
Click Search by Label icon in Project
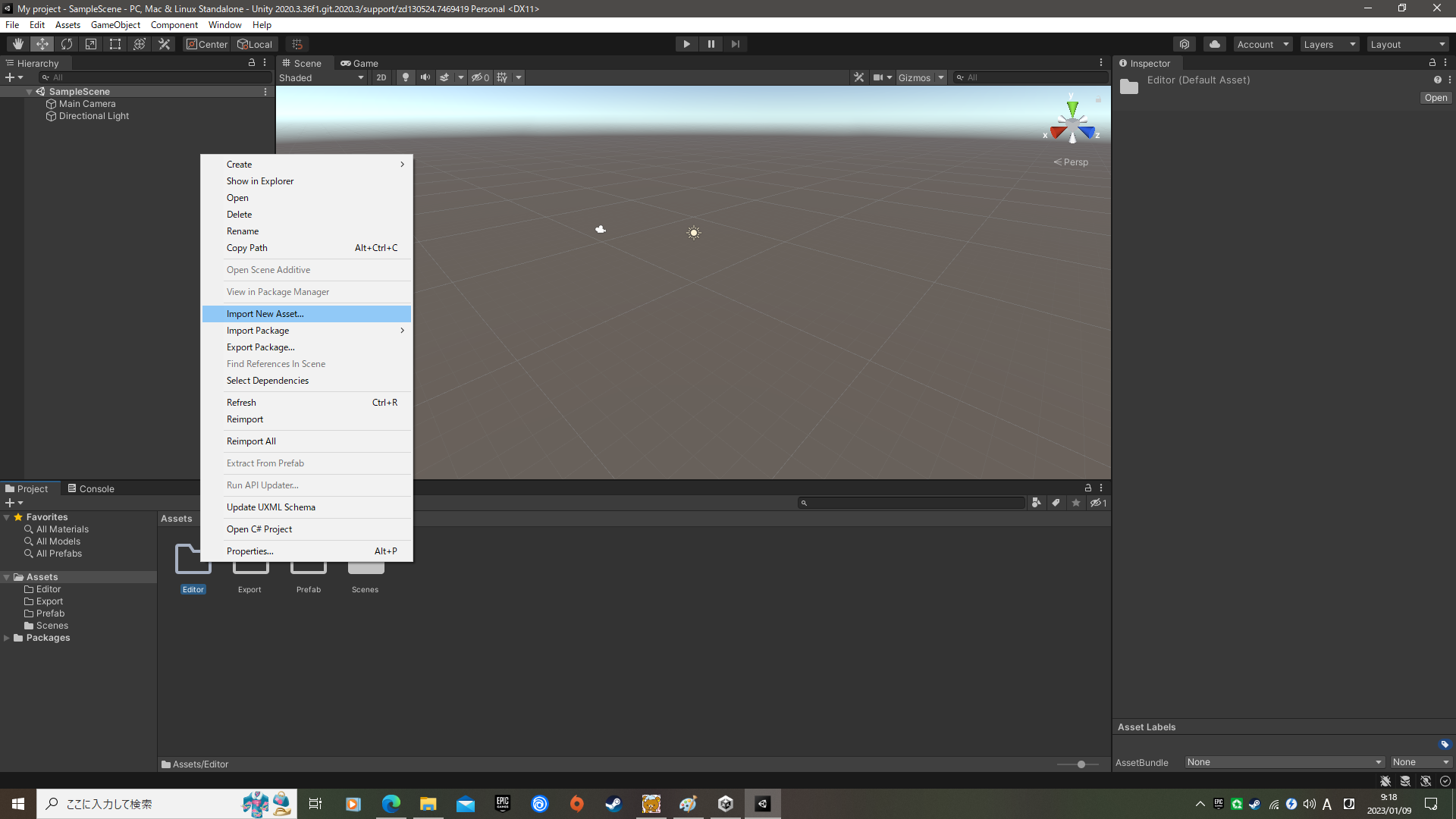tap(1056, 503)
